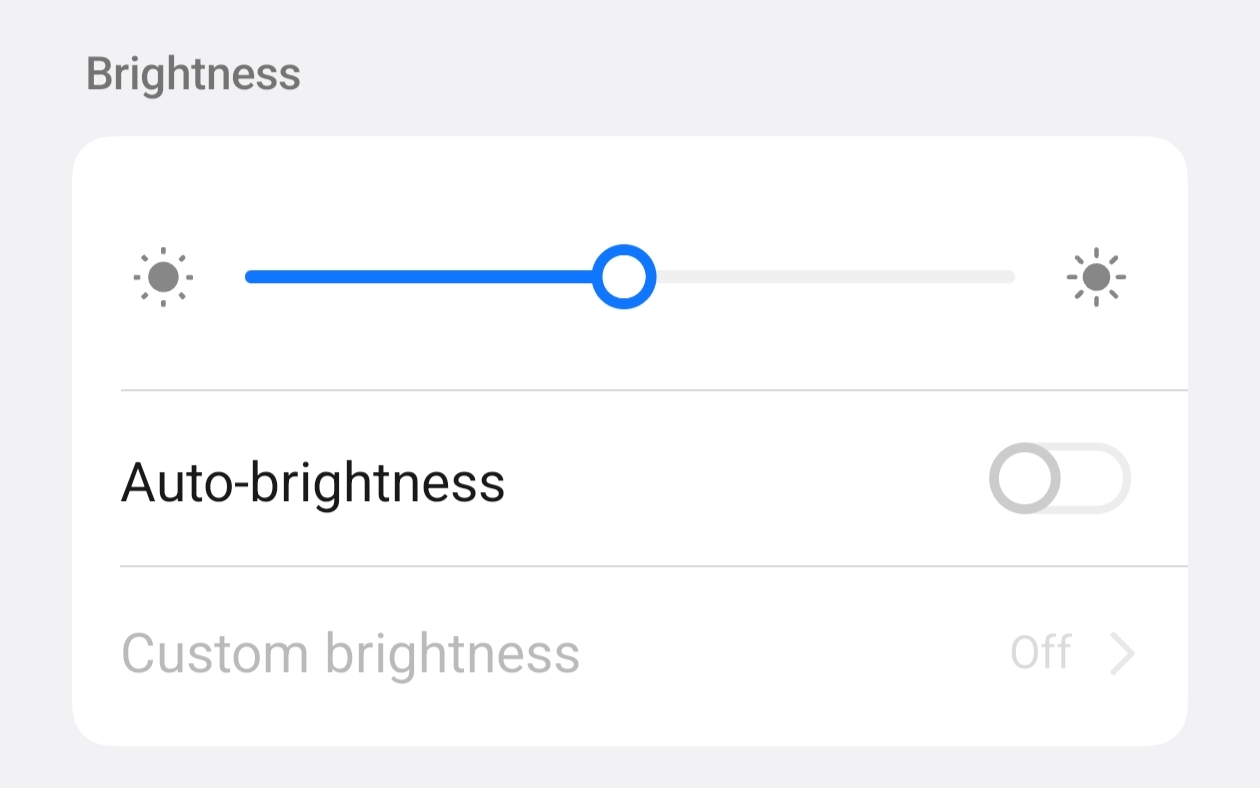Click the right end of the brightness slider track

point(1008,277)
